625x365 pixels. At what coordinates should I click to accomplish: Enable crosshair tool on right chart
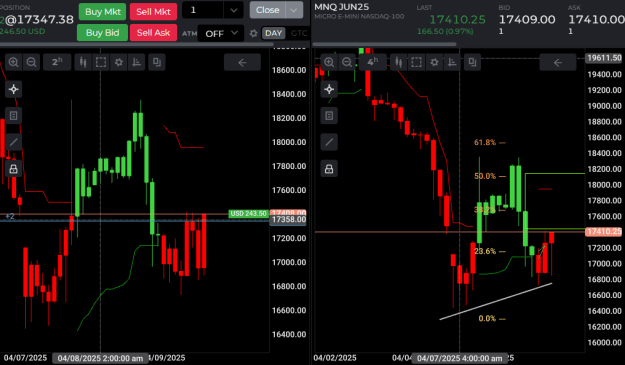(329, 89)
